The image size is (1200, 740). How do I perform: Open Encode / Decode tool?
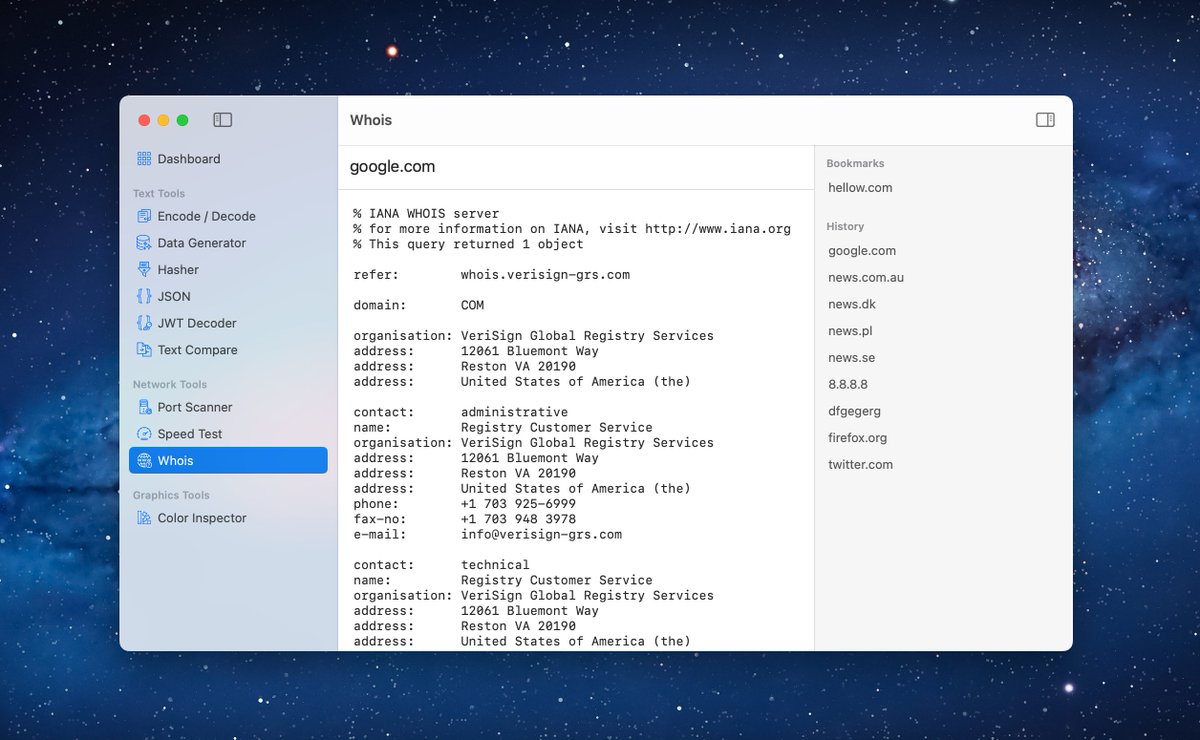228,216
